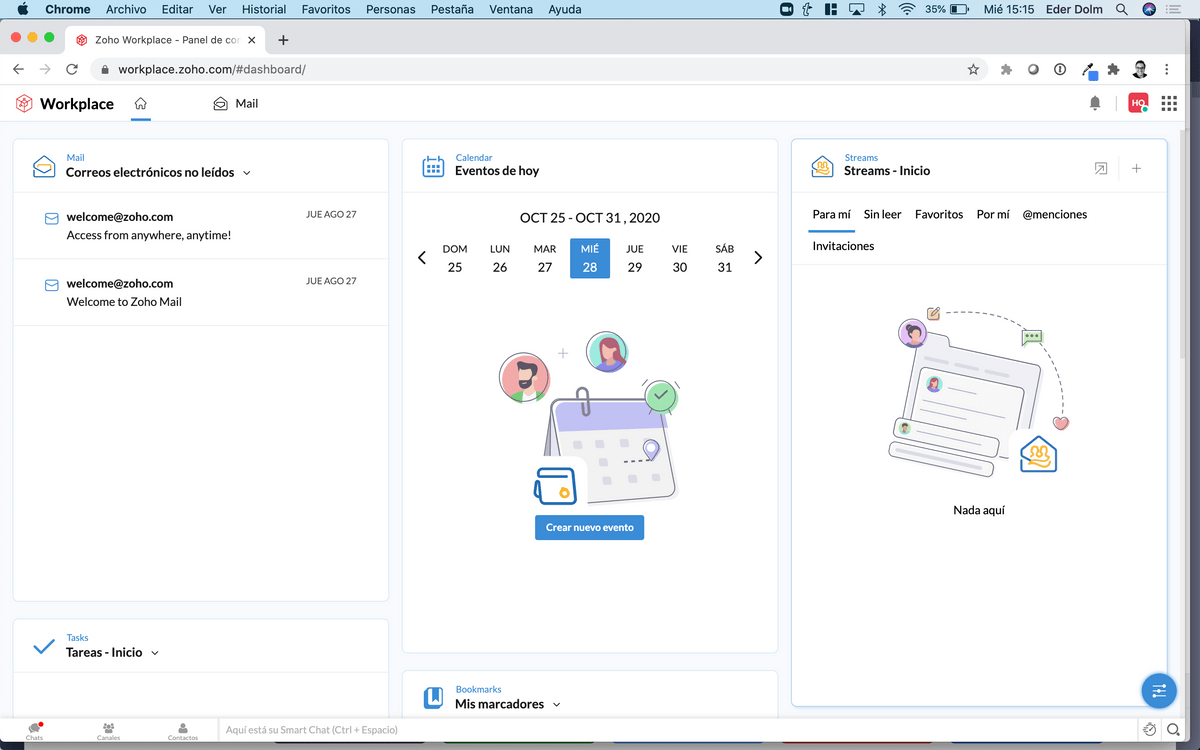Open a new Chrome tab
Viewport: 1200px width, 750px height.
point(283,40)
